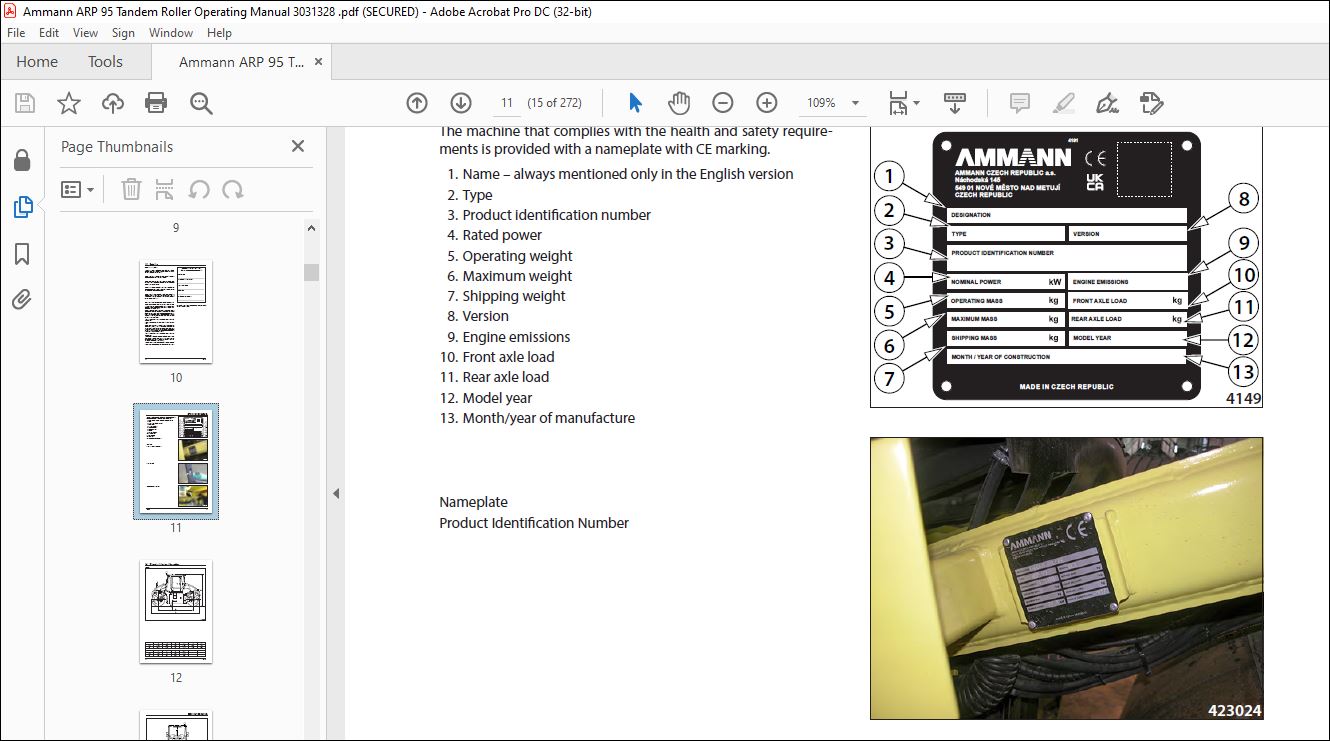
Task: Go to next page arrow
Action: (x=461, y=103)
